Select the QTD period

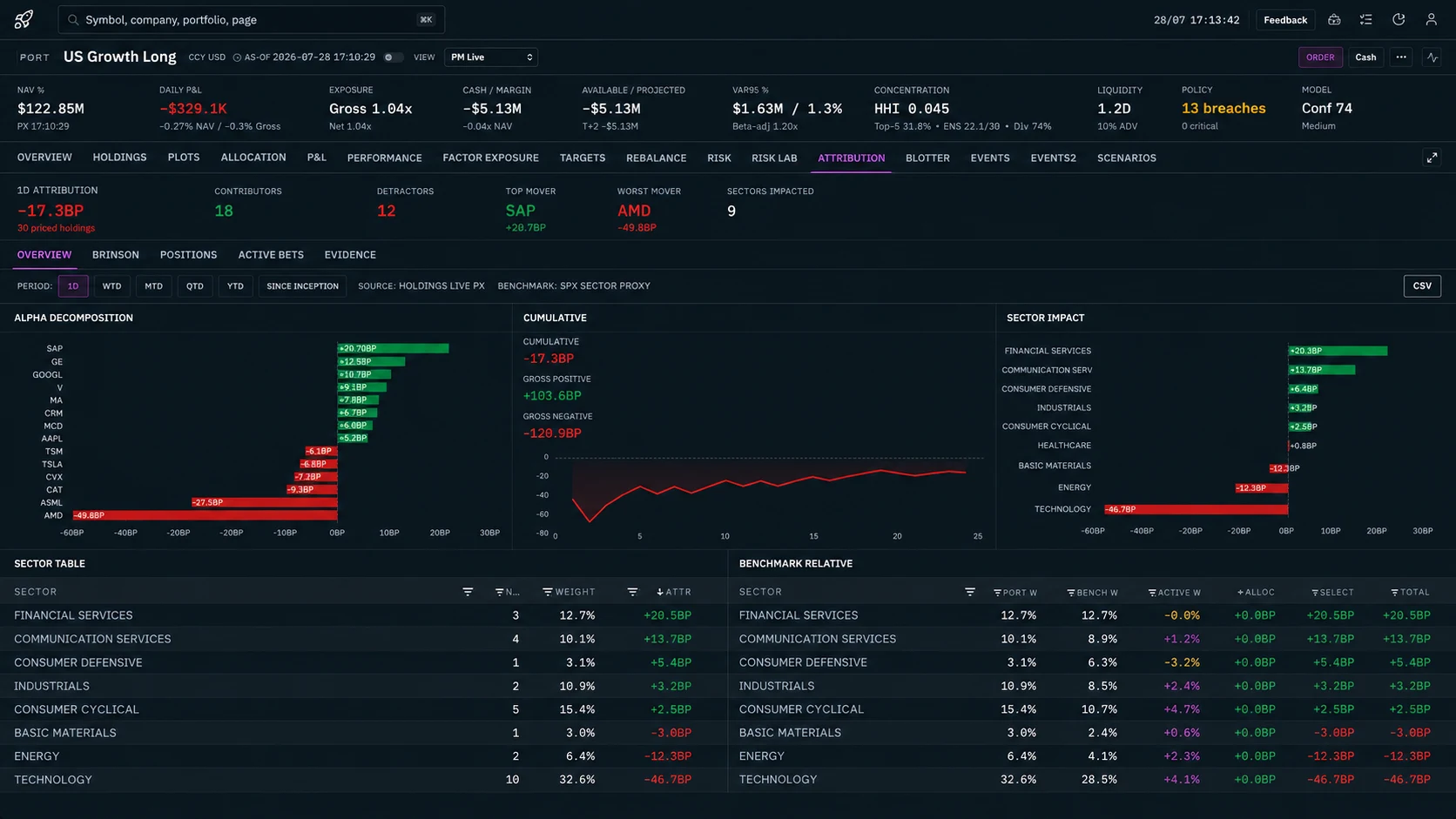[x=195, y=286]
